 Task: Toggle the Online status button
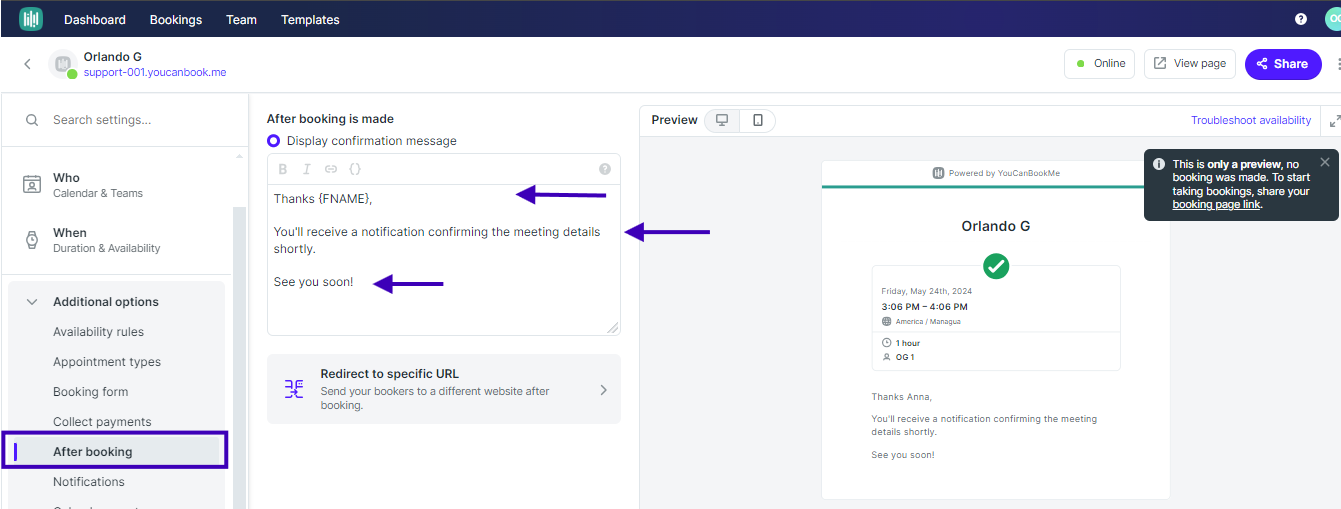point(1099,64)
